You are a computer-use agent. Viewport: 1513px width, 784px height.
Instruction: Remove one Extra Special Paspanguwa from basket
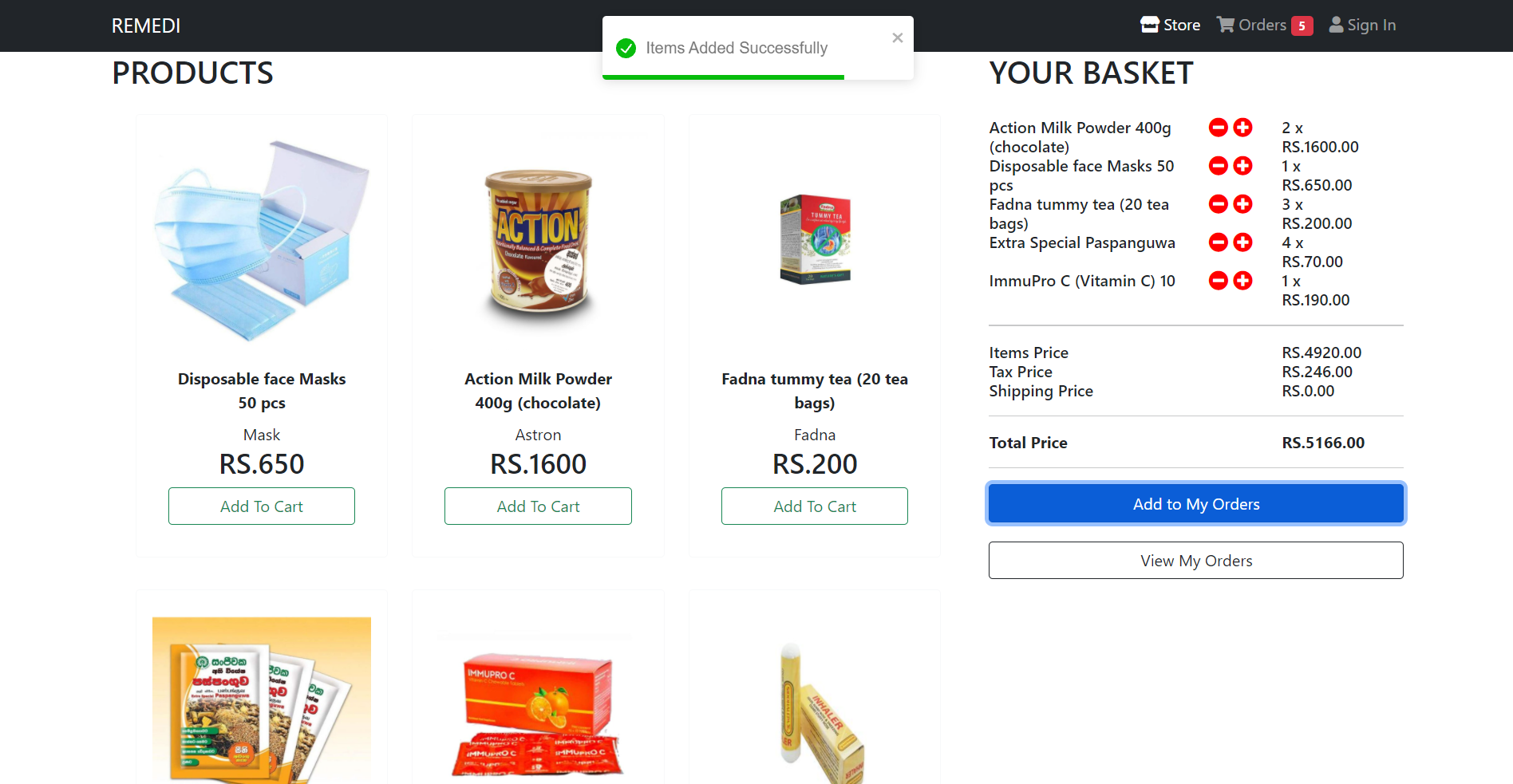click(1219, 242)
